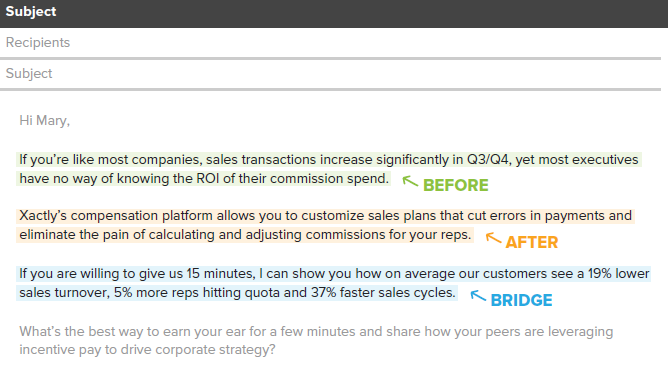
Task: Click the line about calculating and adjusting commissions
Action: (x=245, y=235)
